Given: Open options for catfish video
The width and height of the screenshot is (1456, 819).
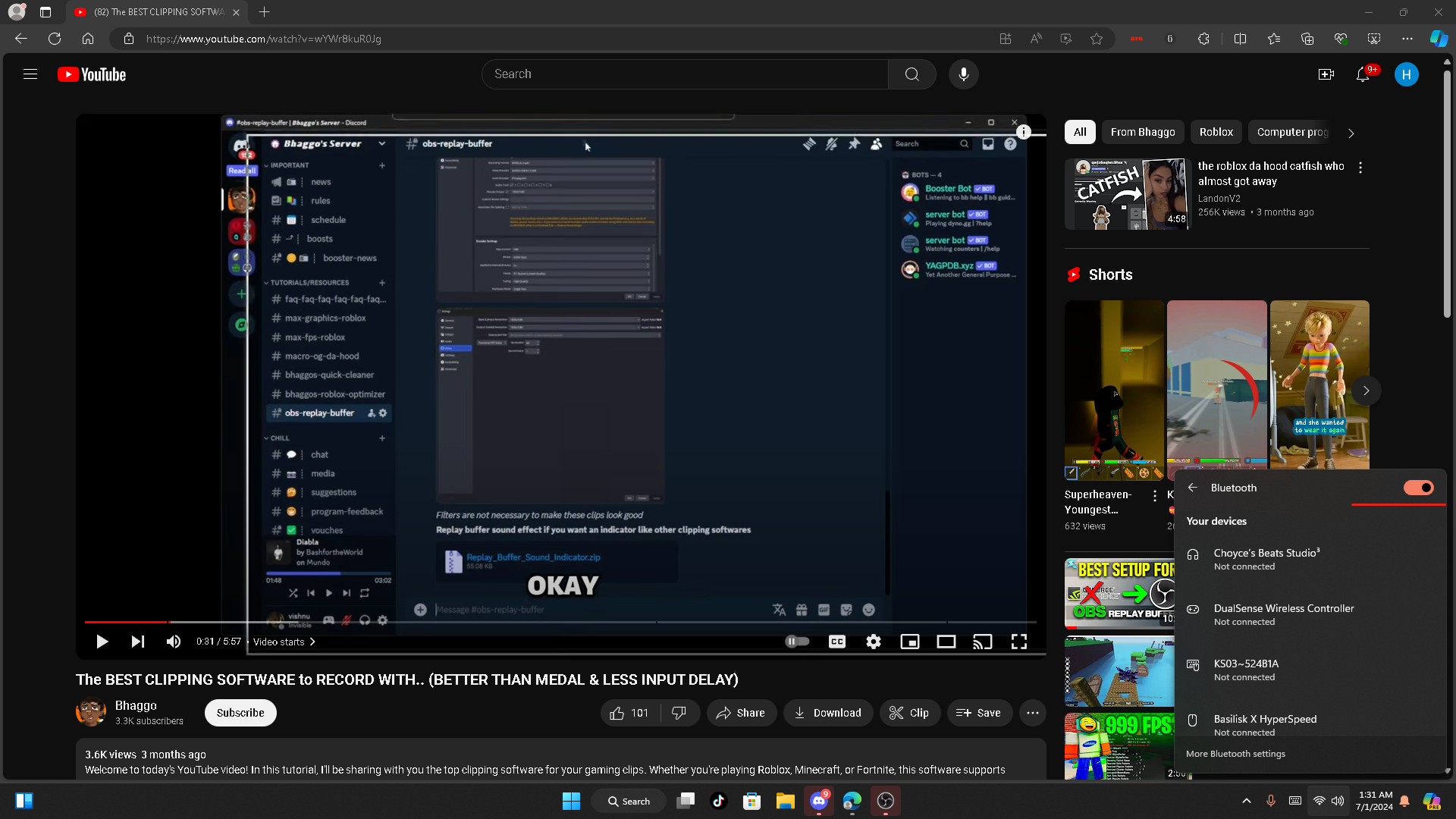Looking at the screenshot, I should pos(1360,168).
